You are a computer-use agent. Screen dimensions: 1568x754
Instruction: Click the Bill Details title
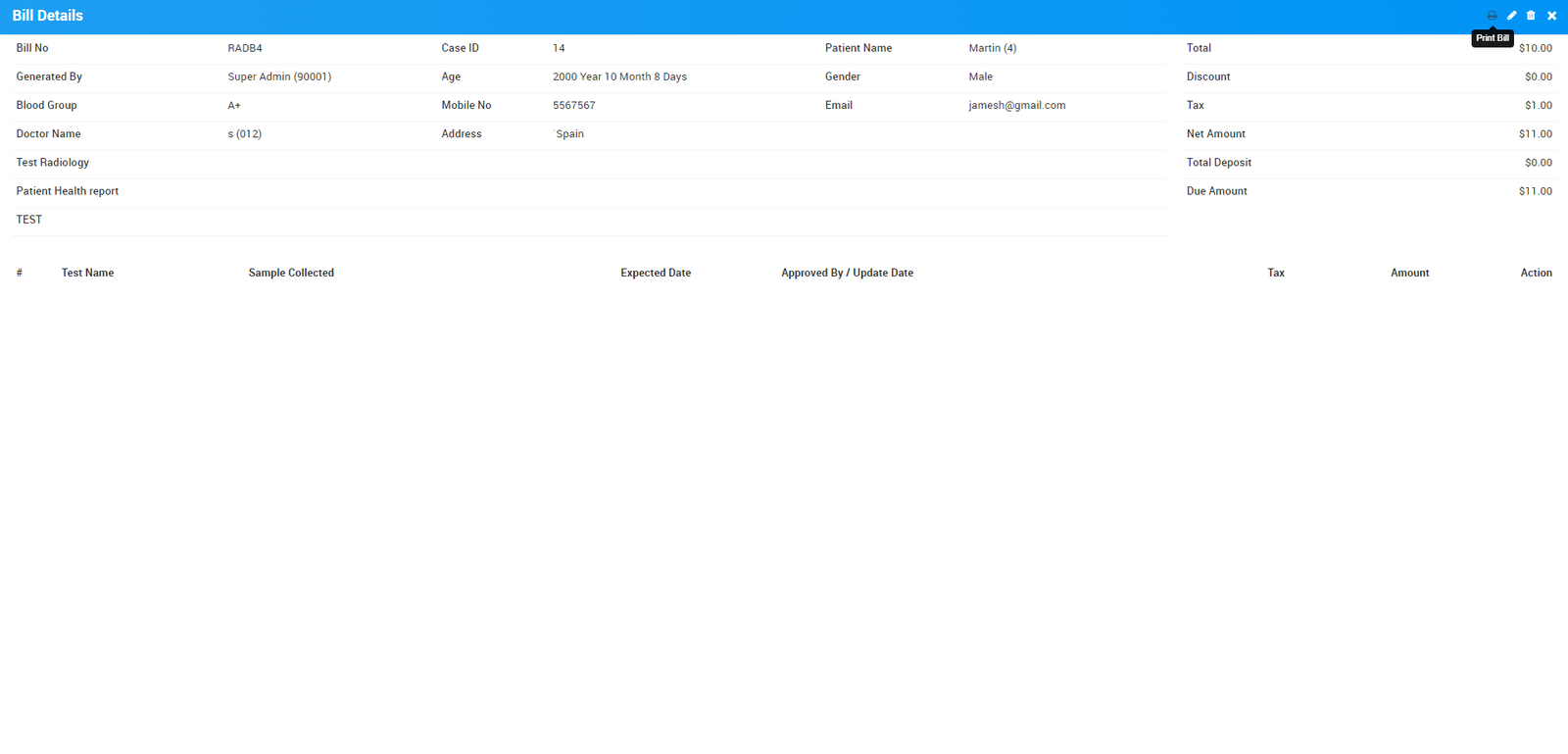(x=47, y=16)
